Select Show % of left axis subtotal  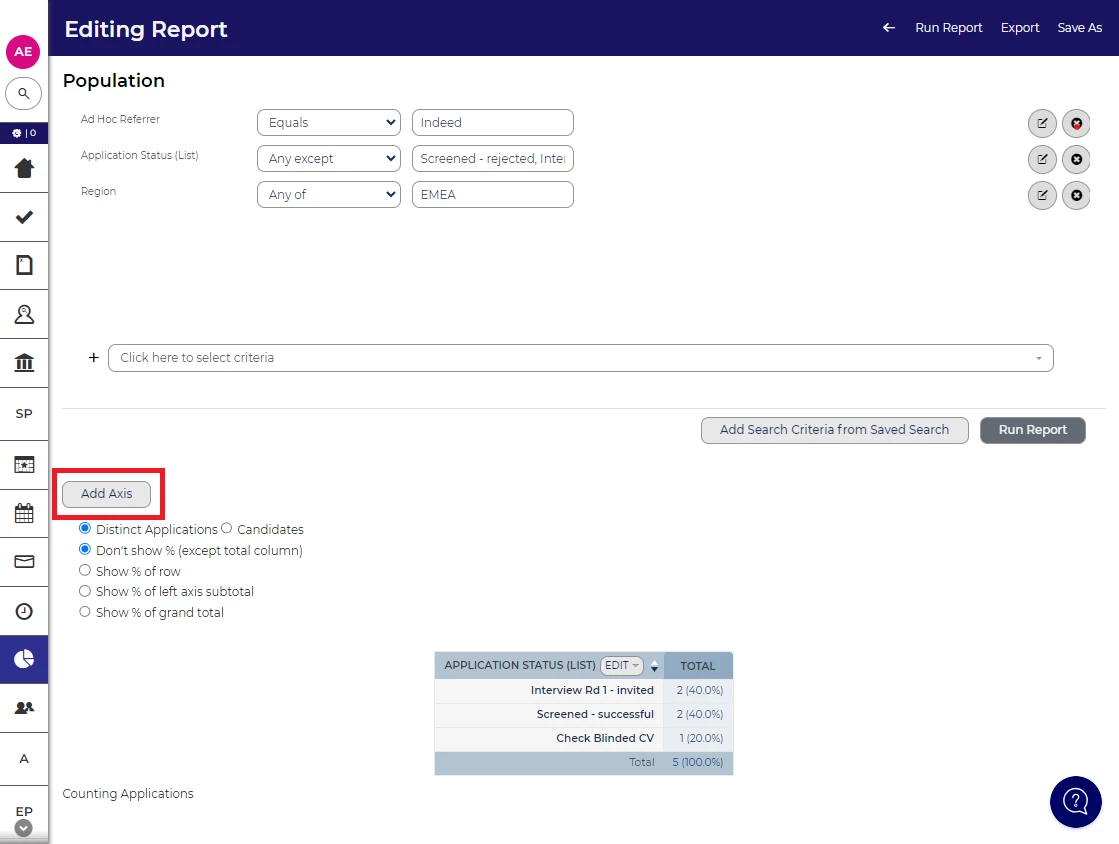85,591
